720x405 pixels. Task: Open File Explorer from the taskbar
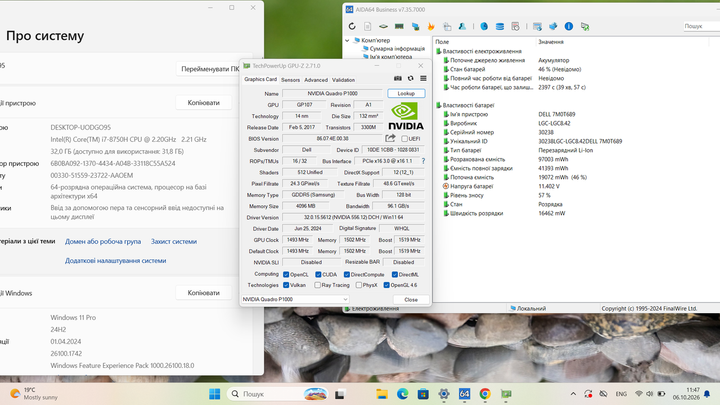[x=382, y=394]
